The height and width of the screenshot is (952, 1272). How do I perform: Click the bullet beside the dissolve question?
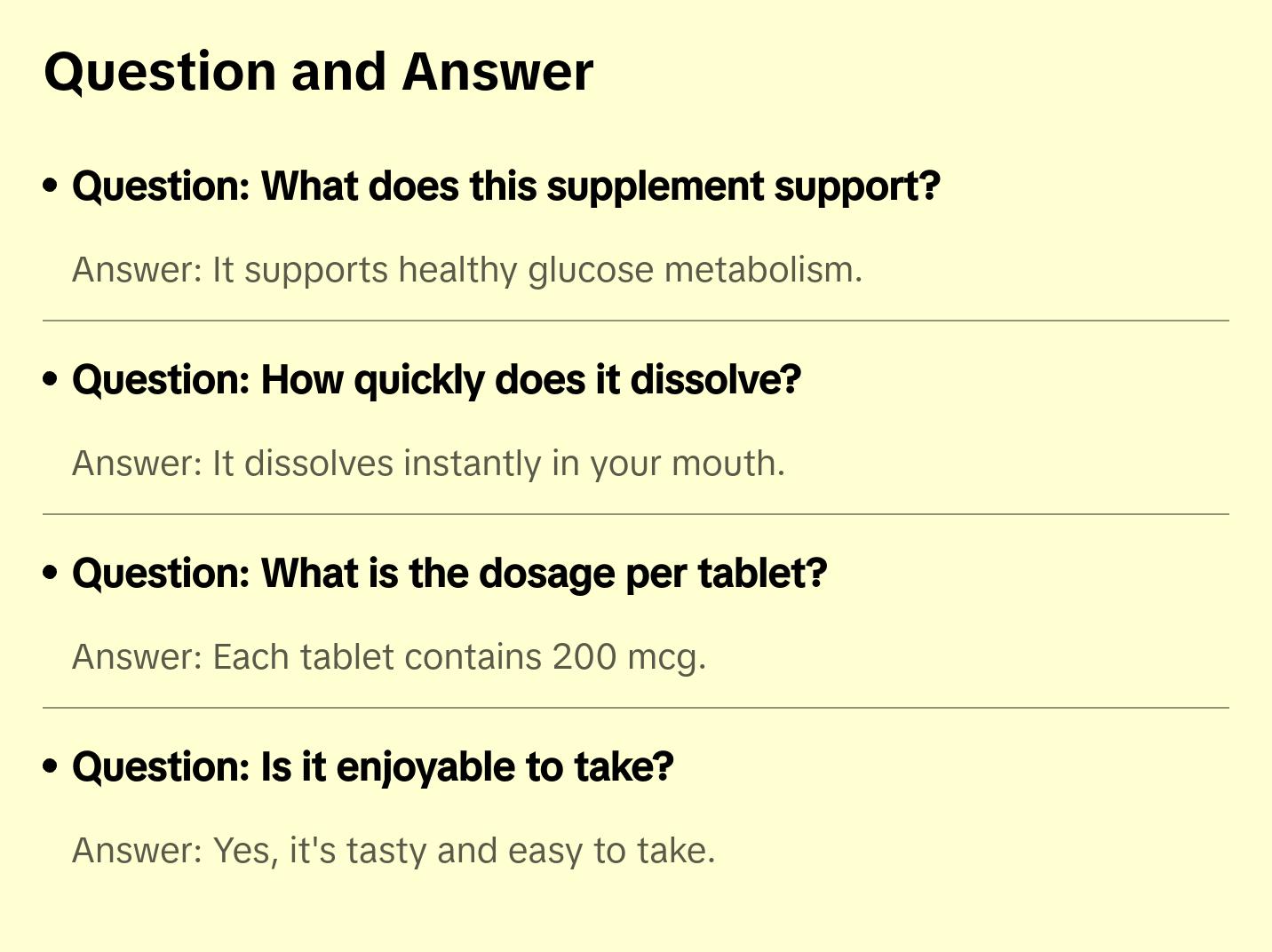pos(51,380)
